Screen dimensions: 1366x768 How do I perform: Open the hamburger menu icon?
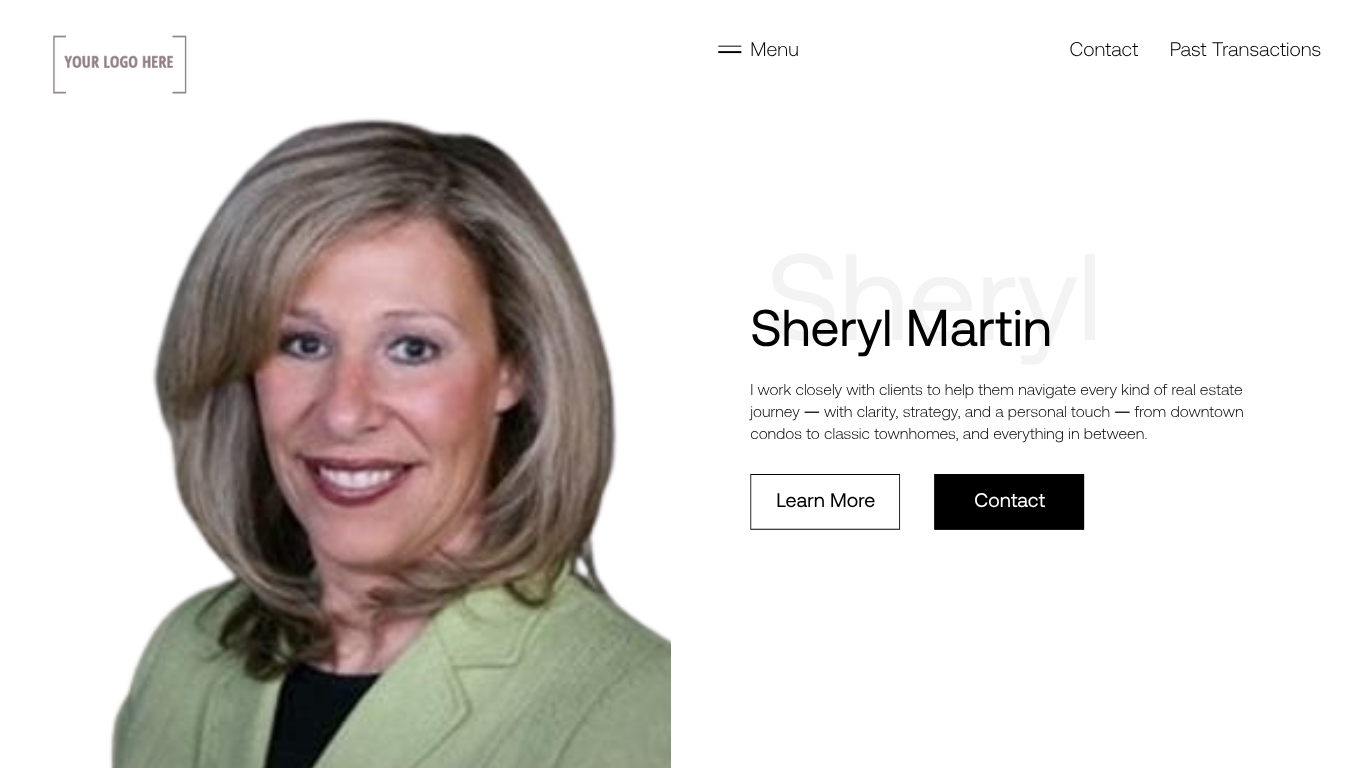point(729,49)
